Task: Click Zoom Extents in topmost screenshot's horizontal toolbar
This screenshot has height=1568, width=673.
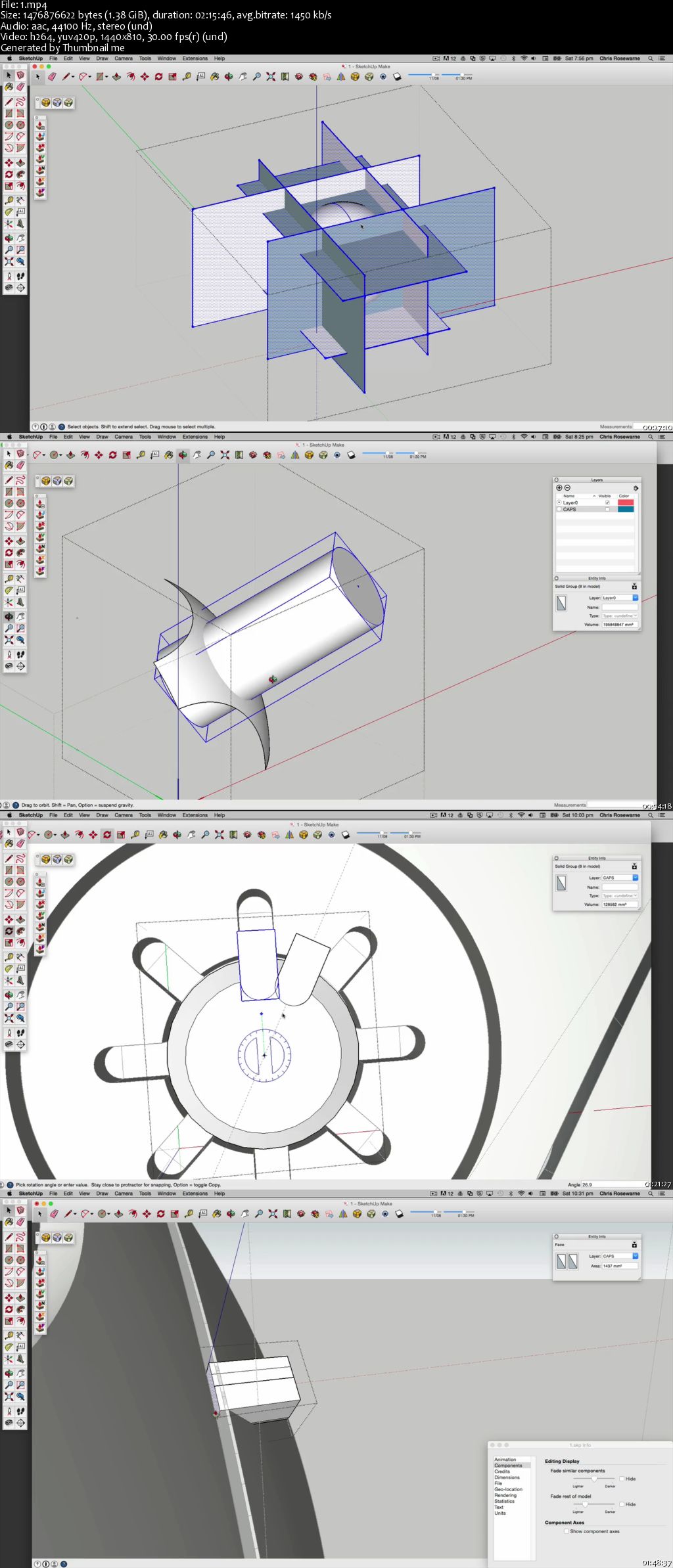Action: click(271, 77)
